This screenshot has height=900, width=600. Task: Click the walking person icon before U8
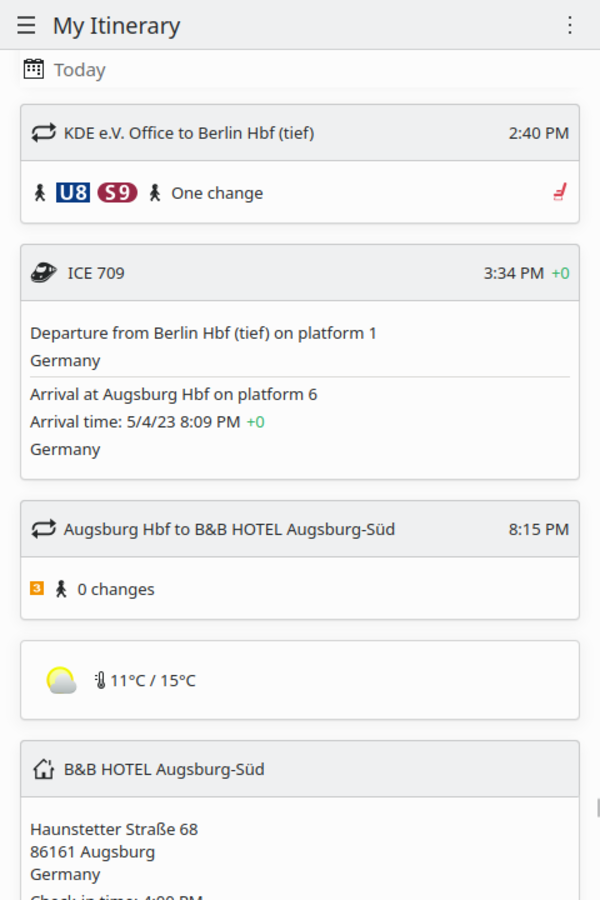pos(40,192)
